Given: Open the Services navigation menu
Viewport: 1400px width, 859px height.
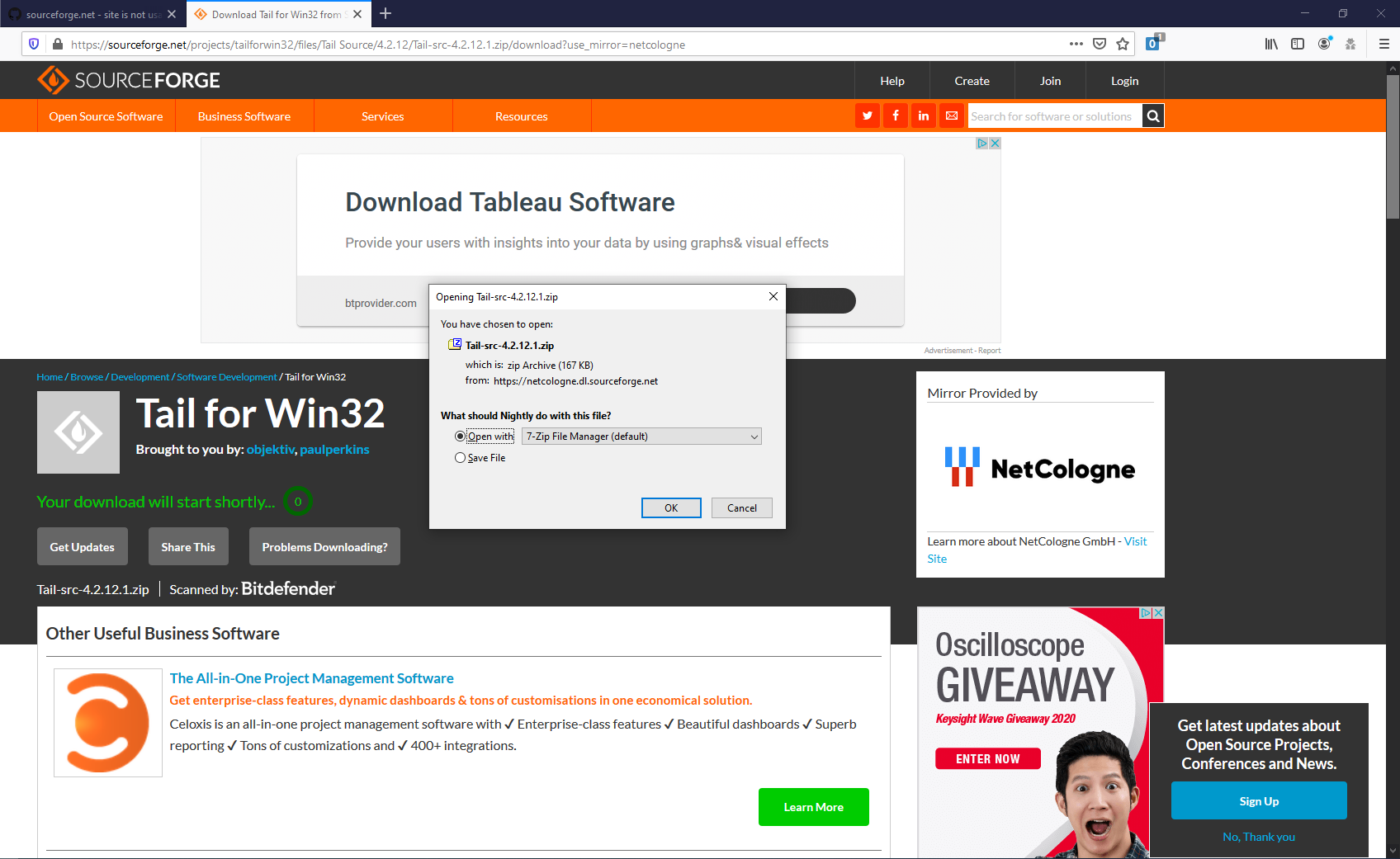Looking at the screenshot, I should point(382,116).
